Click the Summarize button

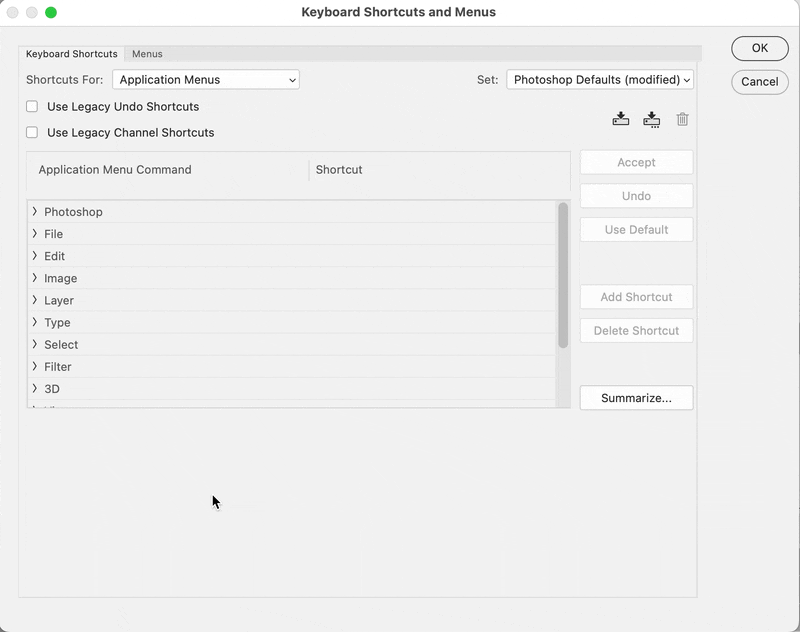[x=636, y=398]
